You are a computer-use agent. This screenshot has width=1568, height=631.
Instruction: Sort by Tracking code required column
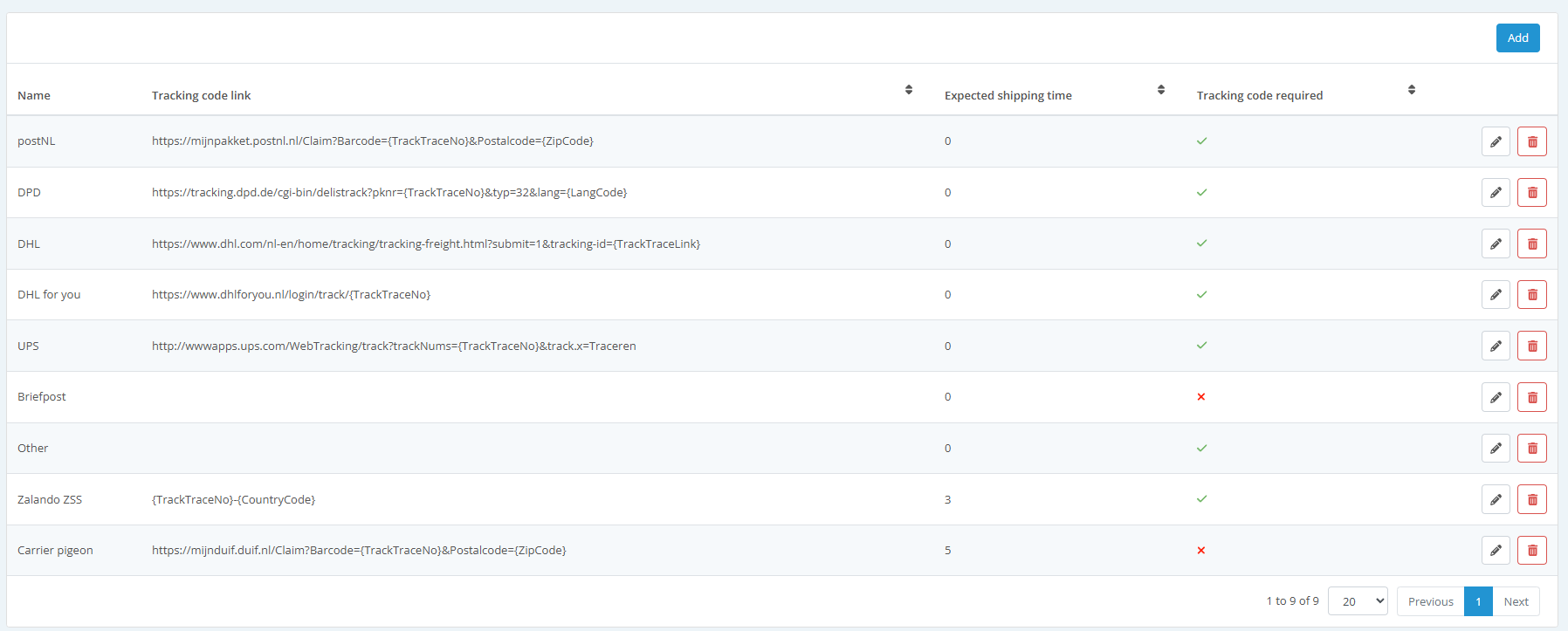pyautogui.click(x=1412, y=90)
